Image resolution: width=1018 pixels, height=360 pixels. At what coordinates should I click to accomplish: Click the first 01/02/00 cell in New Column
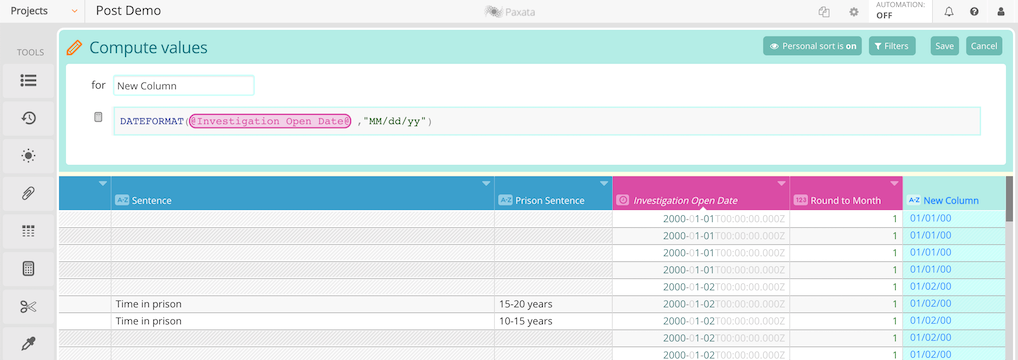pos(954,287)
